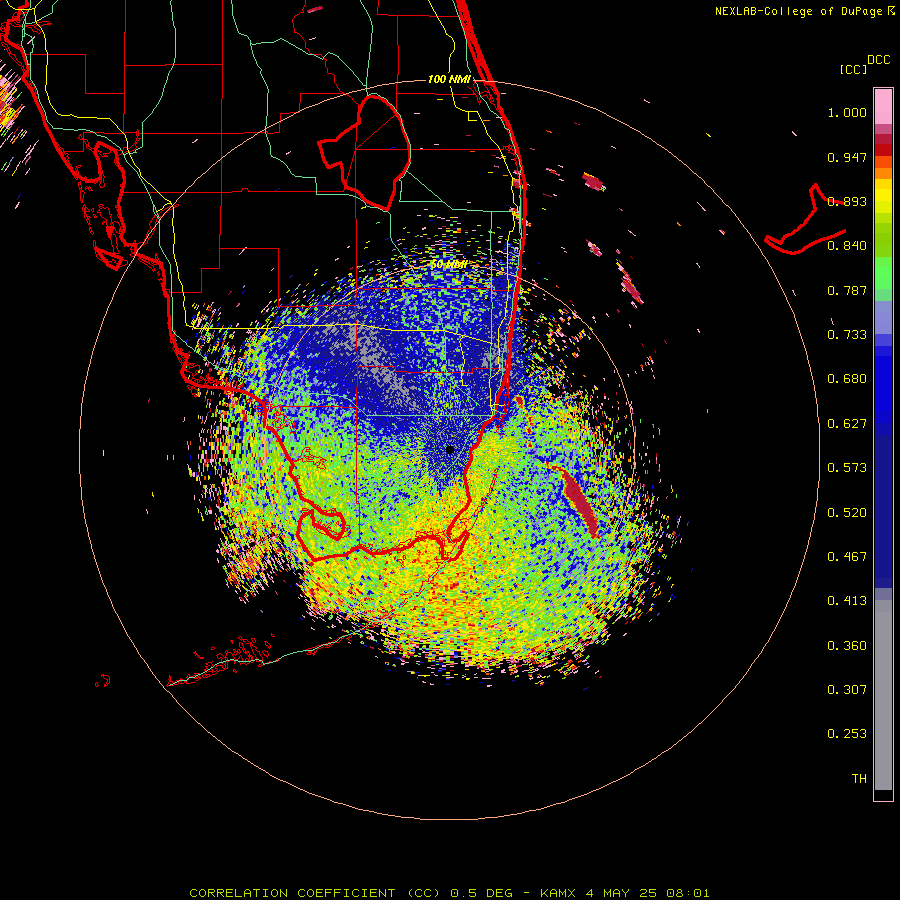Viewport: 900px width, 900px height.
Task: Click the 0.733 legend value
Action: click(847, 335)
